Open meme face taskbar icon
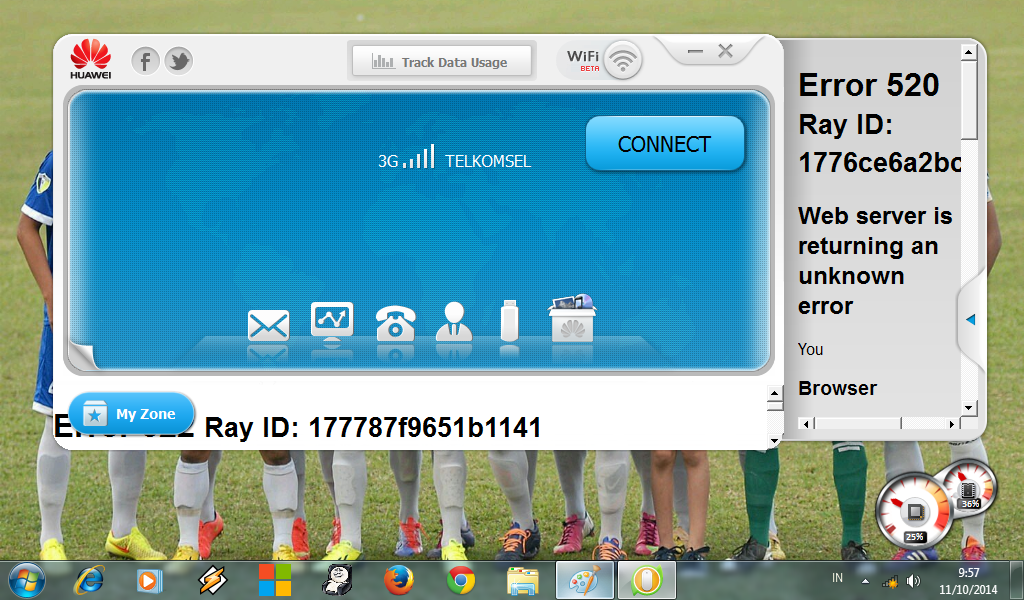The width and height of the screenshot is (1024, 600). tap(337, 580)
